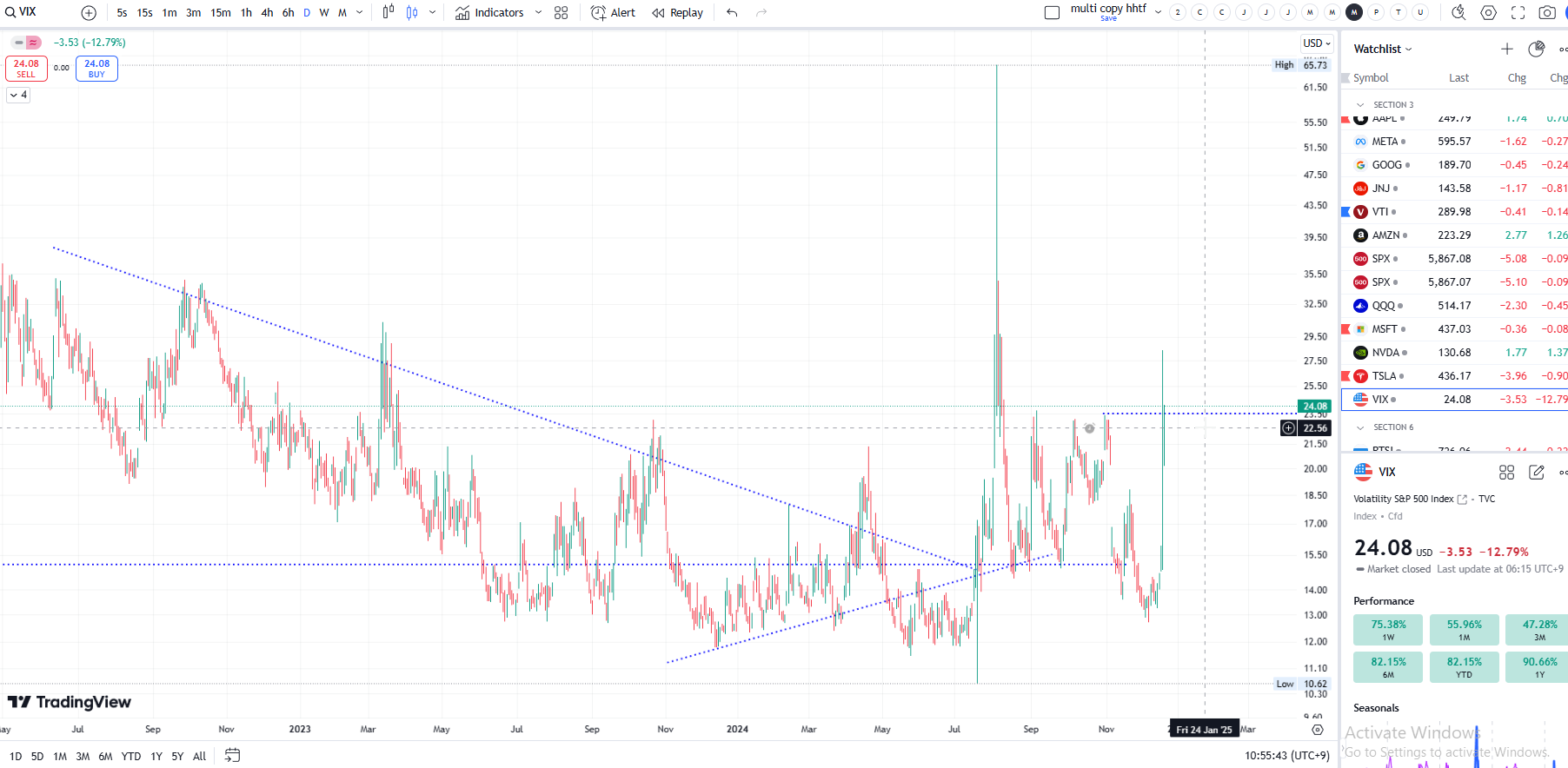
Task: Take a chart snapshot with camera icon
Action: [1546, 13]
